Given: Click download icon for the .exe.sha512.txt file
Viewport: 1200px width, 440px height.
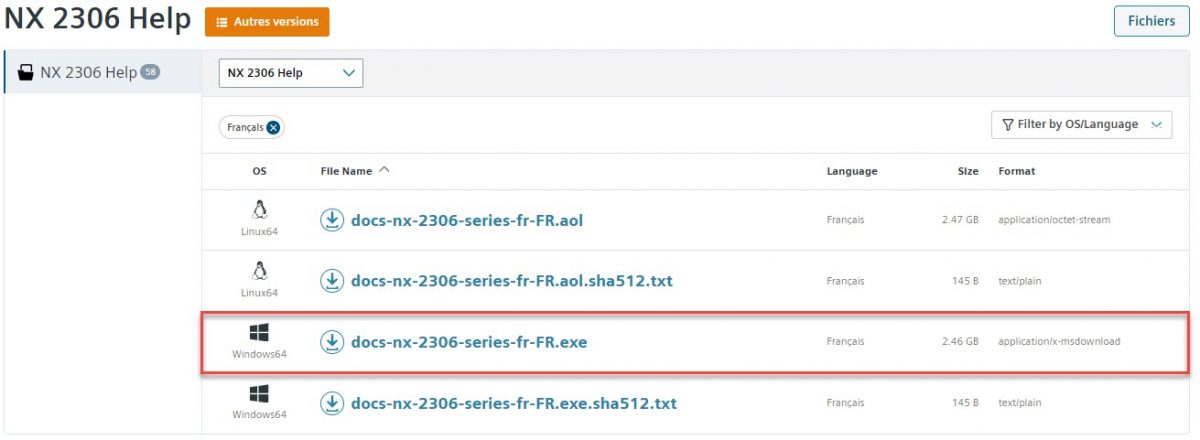Looking at the screenshot, I should (x=332, y=403).
